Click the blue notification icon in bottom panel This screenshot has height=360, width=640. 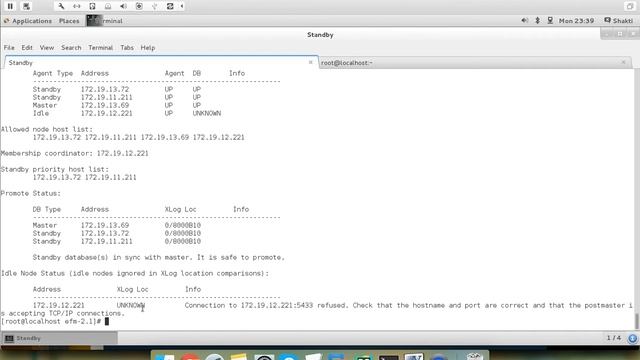tap(633, 338)
